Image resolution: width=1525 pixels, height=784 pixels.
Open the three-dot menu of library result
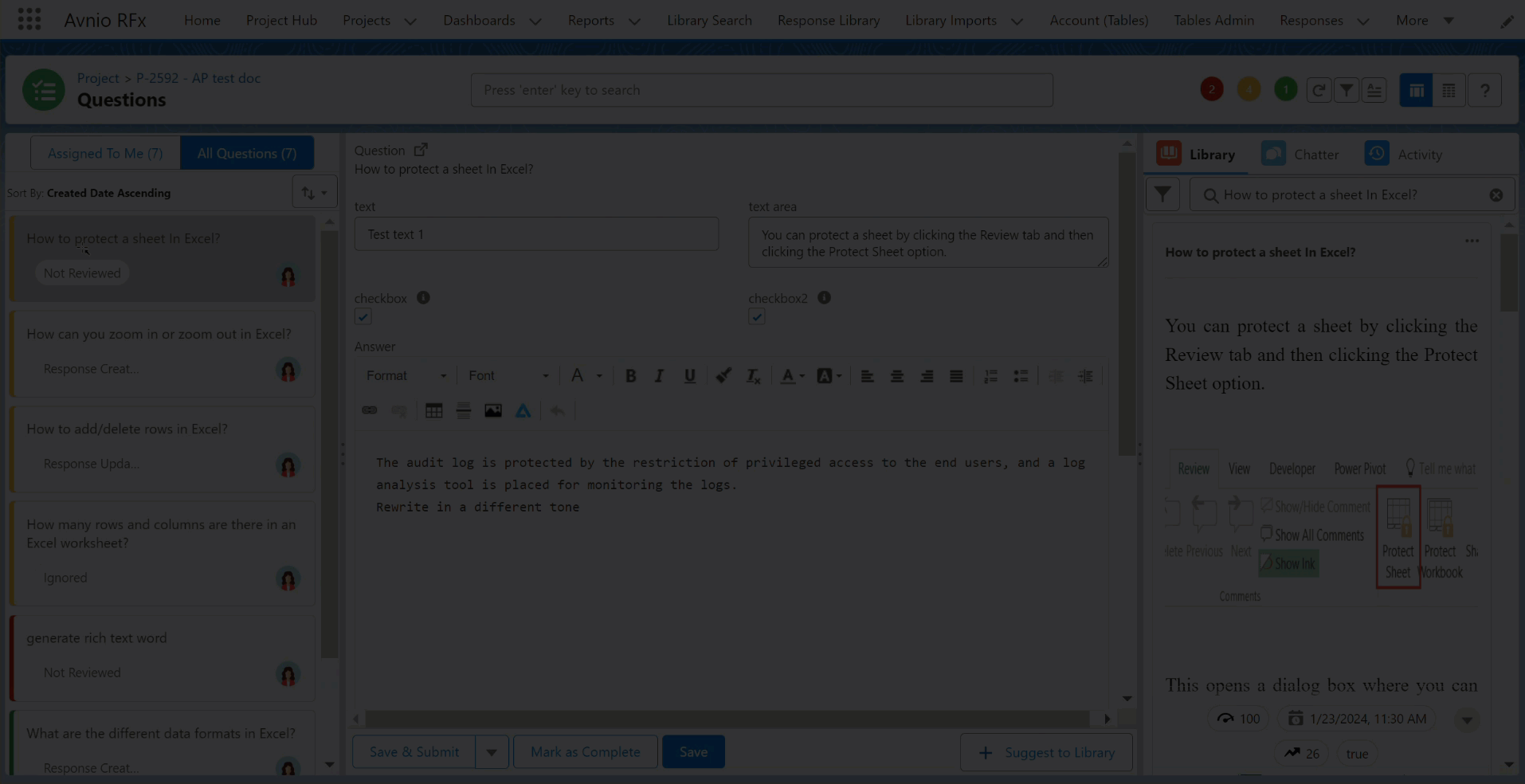pos(1472,241)
